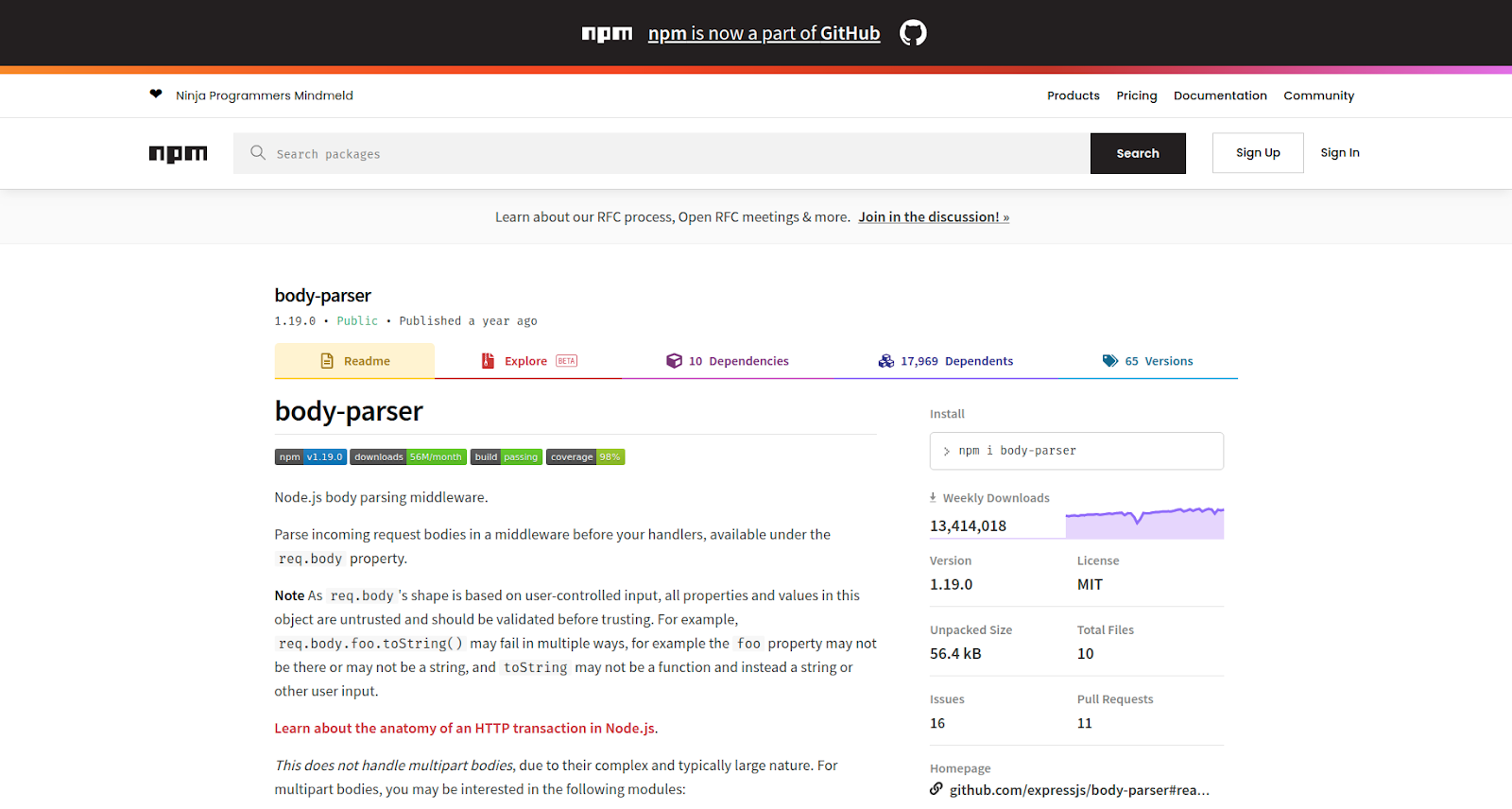Open the Documentation link
The height and width of the screenshot is (809, 1512).
point(1220,95)
